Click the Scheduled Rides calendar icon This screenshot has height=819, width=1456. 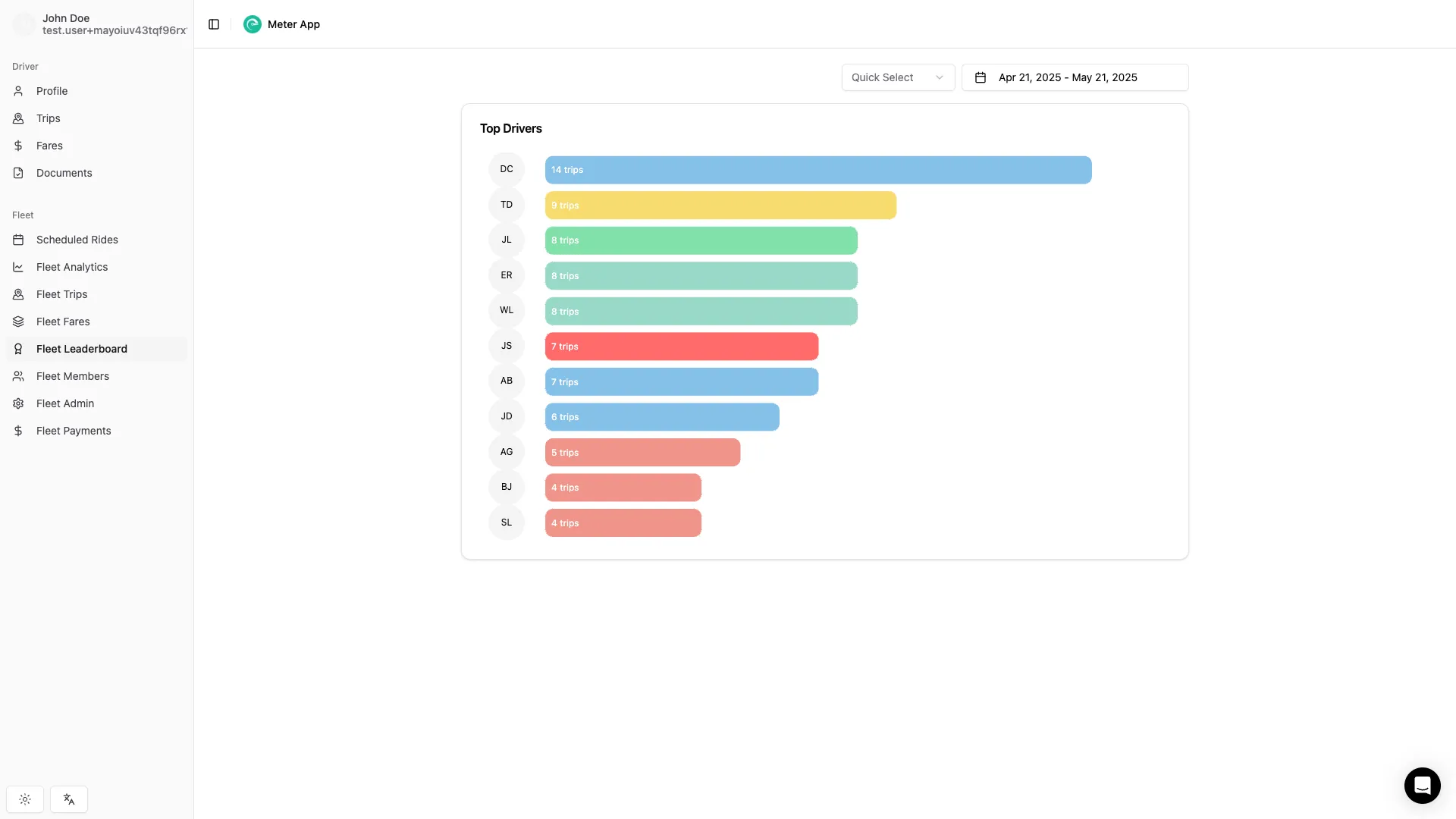tap(18, 240)
